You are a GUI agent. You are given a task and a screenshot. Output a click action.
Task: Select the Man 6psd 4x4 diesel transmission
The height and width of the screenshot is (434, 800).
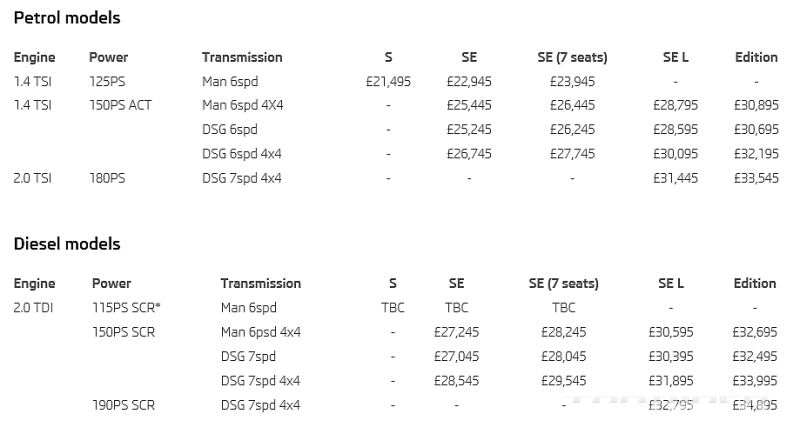tap(261, 332)
